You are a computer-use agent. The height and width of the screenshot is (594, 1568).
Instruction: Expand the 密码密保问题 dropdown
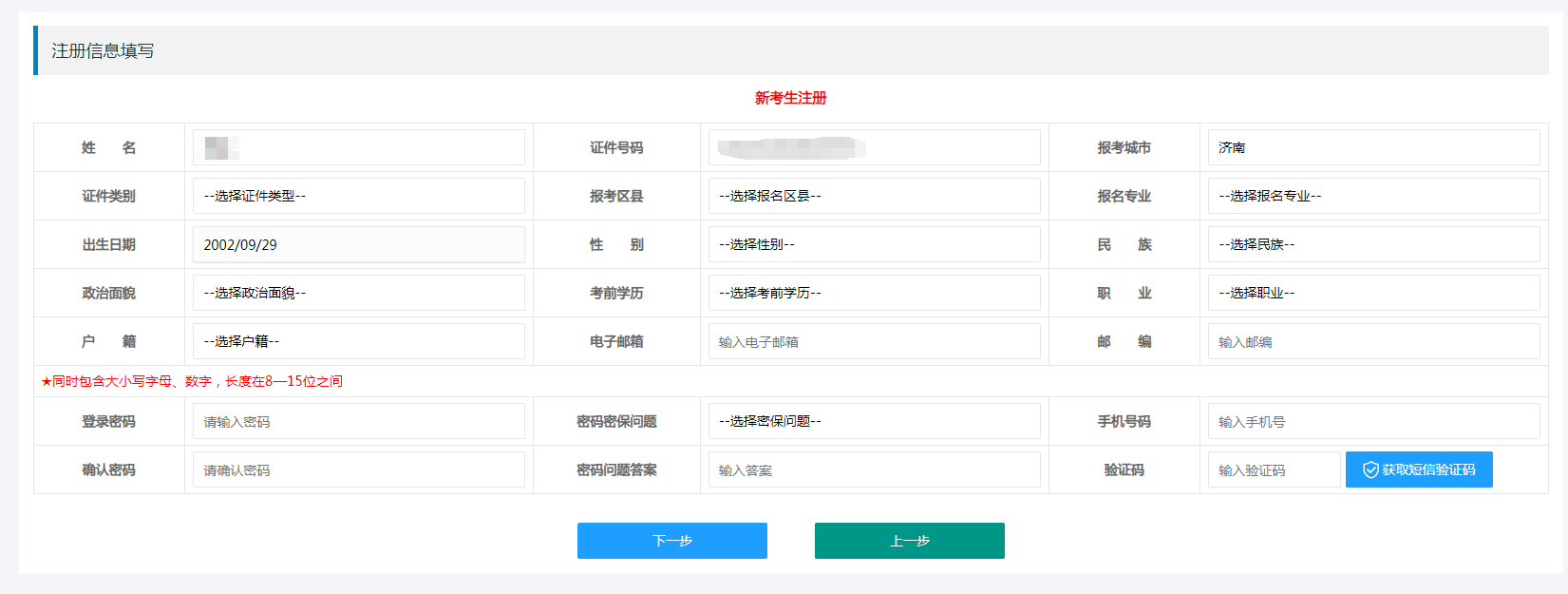point(874,421)
